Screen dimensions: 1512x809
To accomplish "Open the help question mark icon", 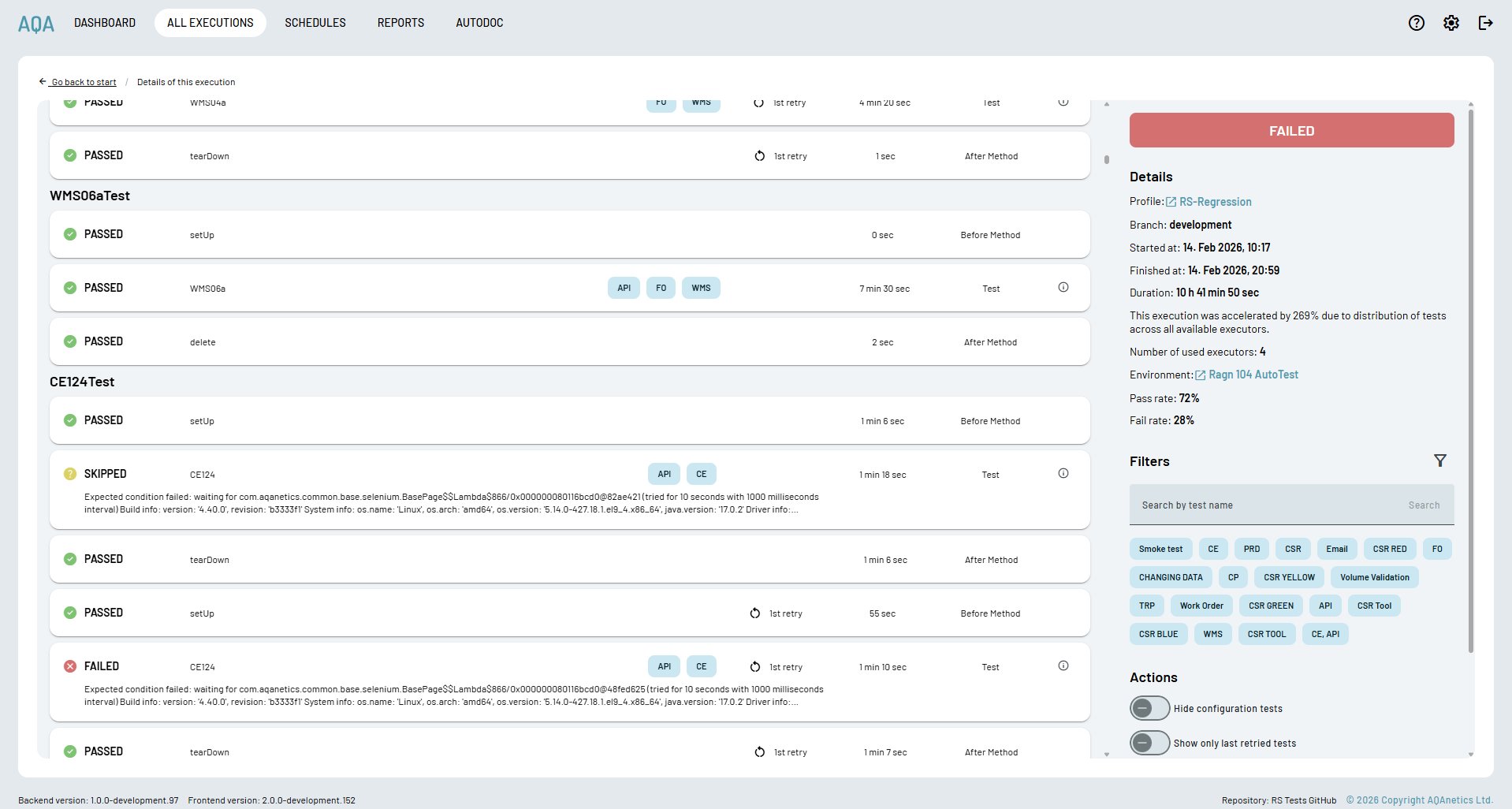I will point(1416,23).
